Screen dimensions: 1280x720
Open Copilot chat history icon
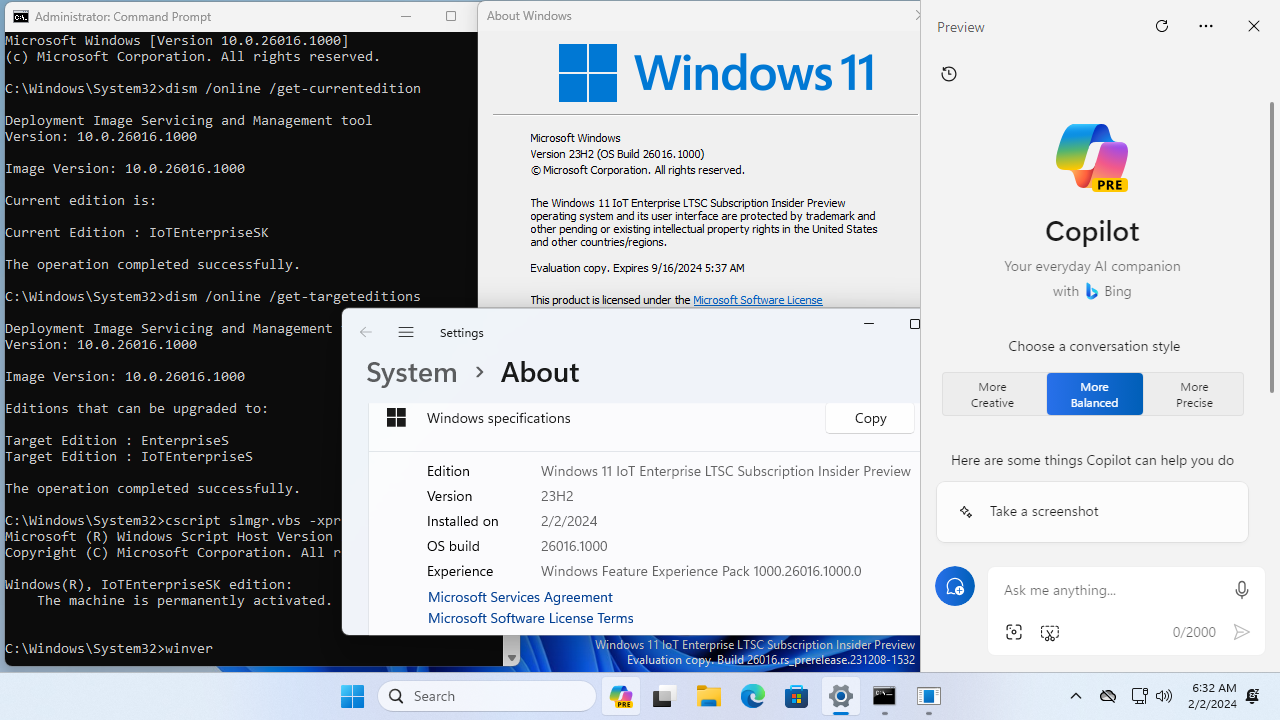coord(949,74)
